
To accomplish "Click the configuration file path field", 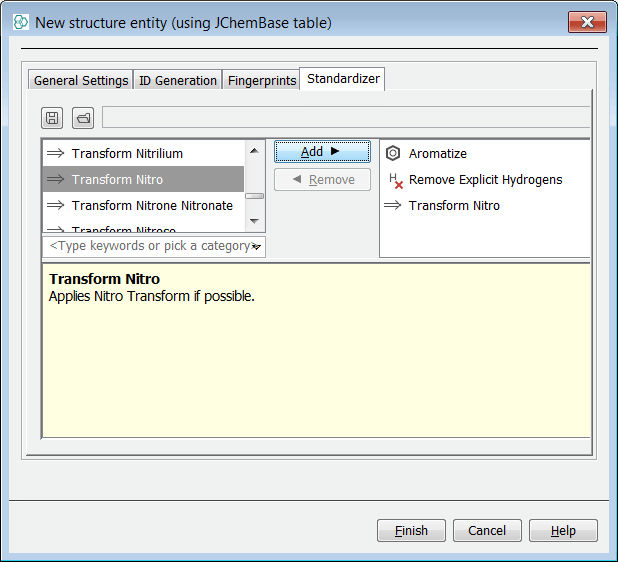I will [345, 118].
